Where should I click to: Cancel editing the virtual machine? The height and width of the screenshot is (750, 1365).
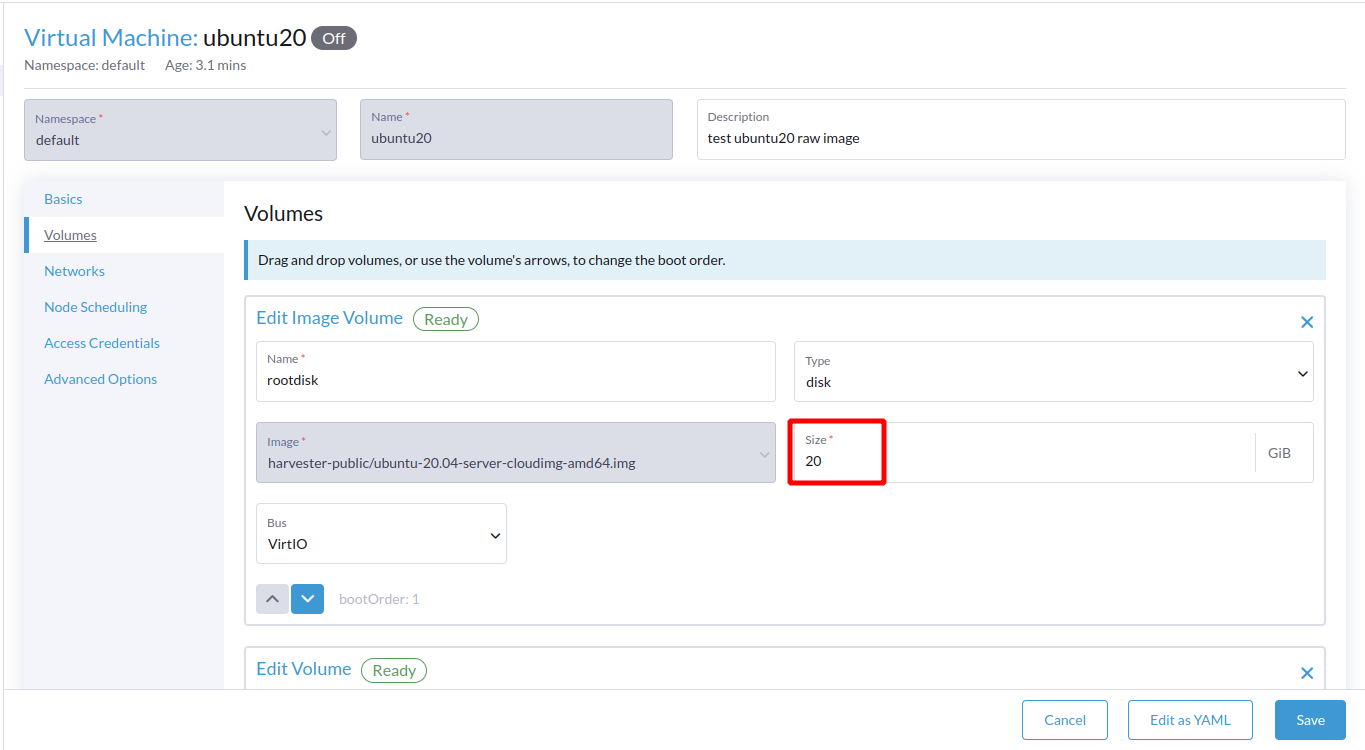click(x=1064, y=719)
